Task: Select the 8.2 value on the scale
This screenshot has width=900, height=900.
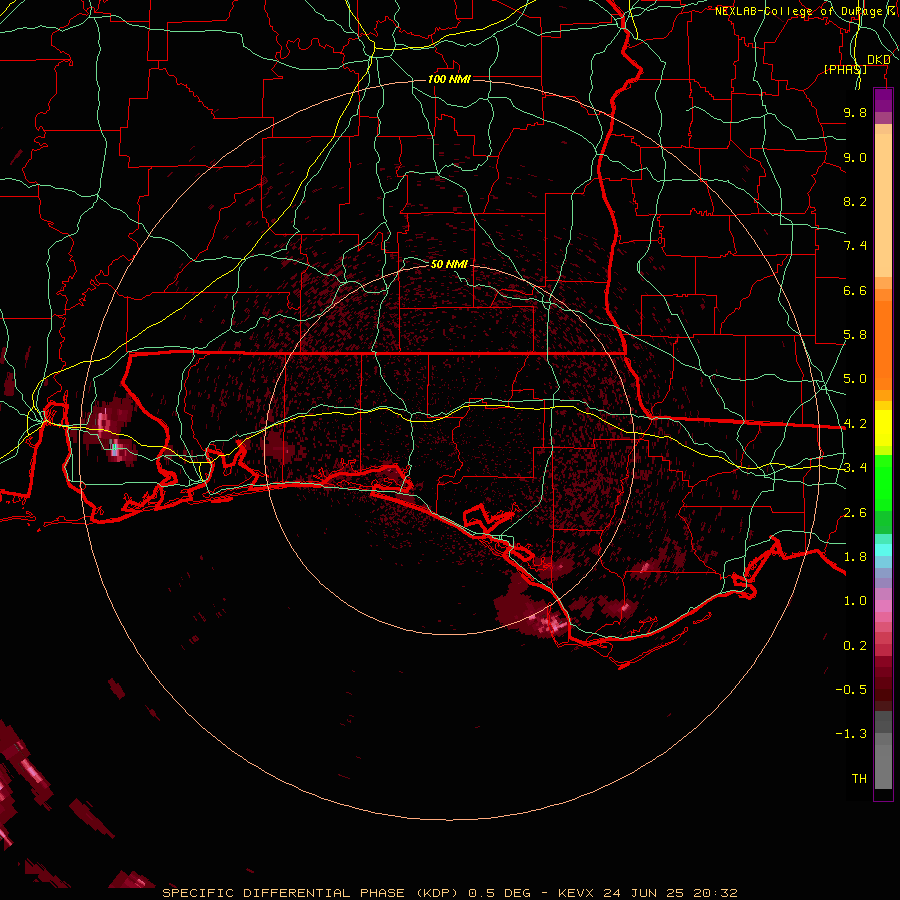Action: click(x=855, y=201)
